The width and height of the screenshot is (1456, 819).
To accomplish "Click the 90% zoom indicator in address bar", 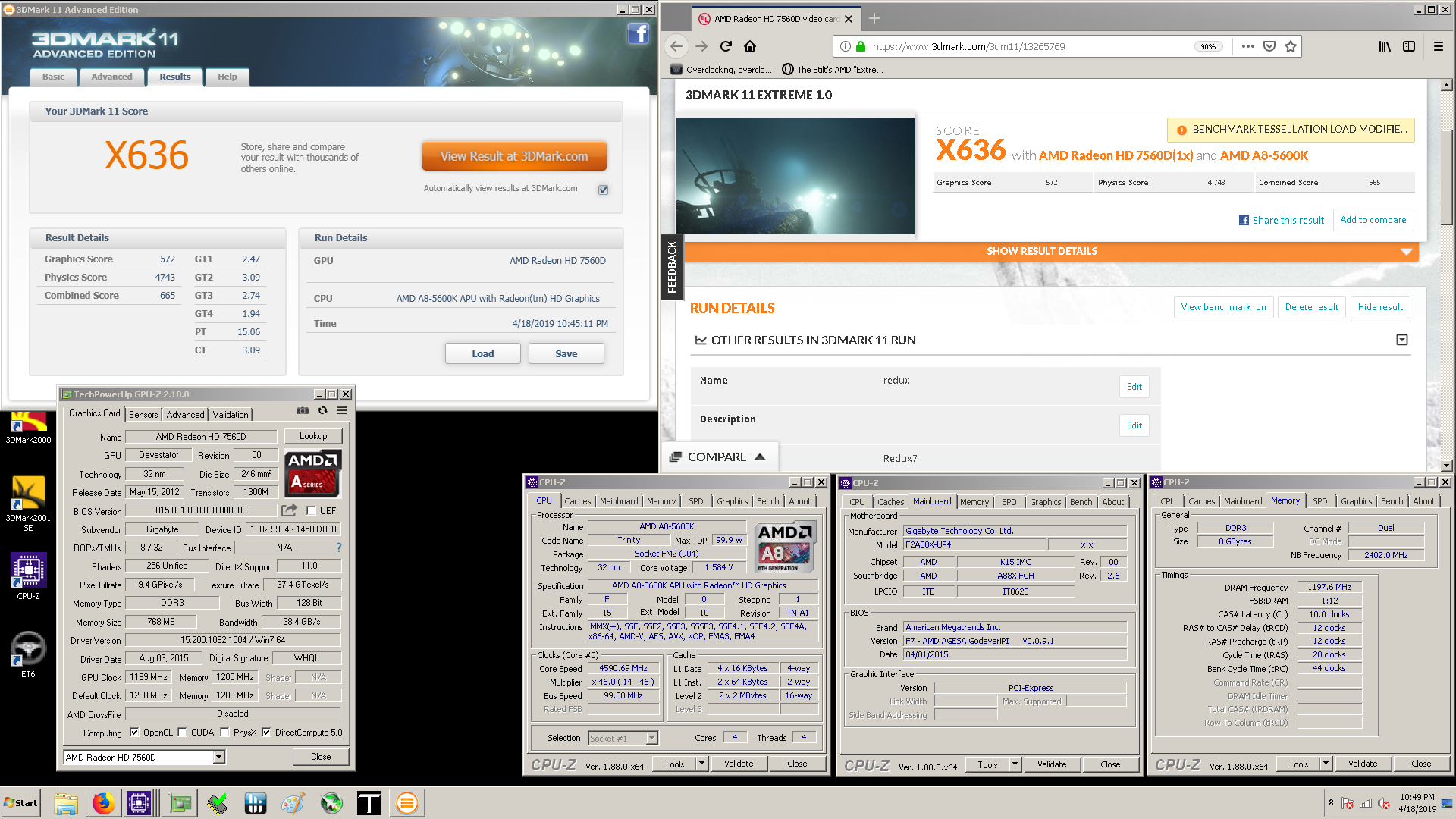I will tap(1208, 46).
